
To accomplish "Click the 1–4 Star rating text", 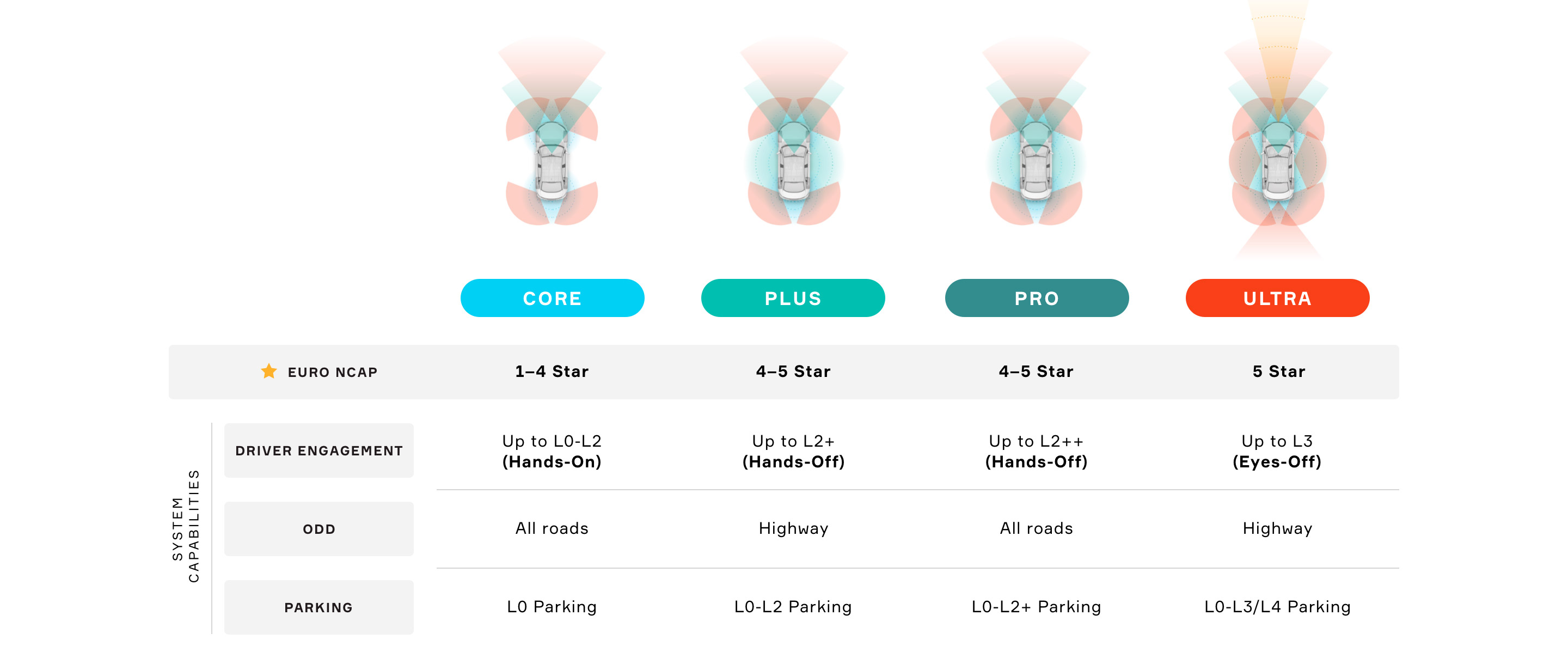I will click(x=552, y=371).
